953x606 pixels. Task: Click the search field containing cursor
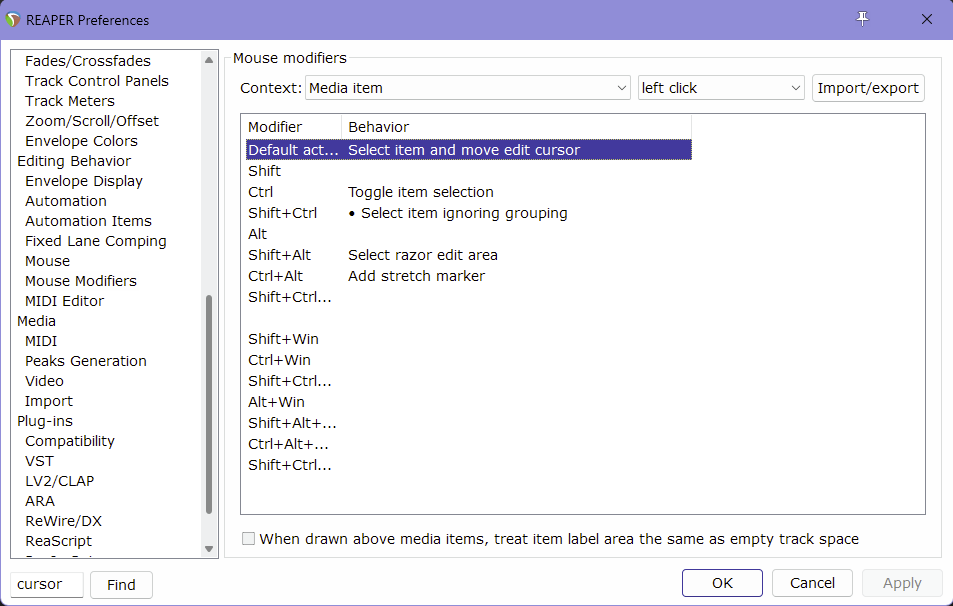tap(47, 584)
